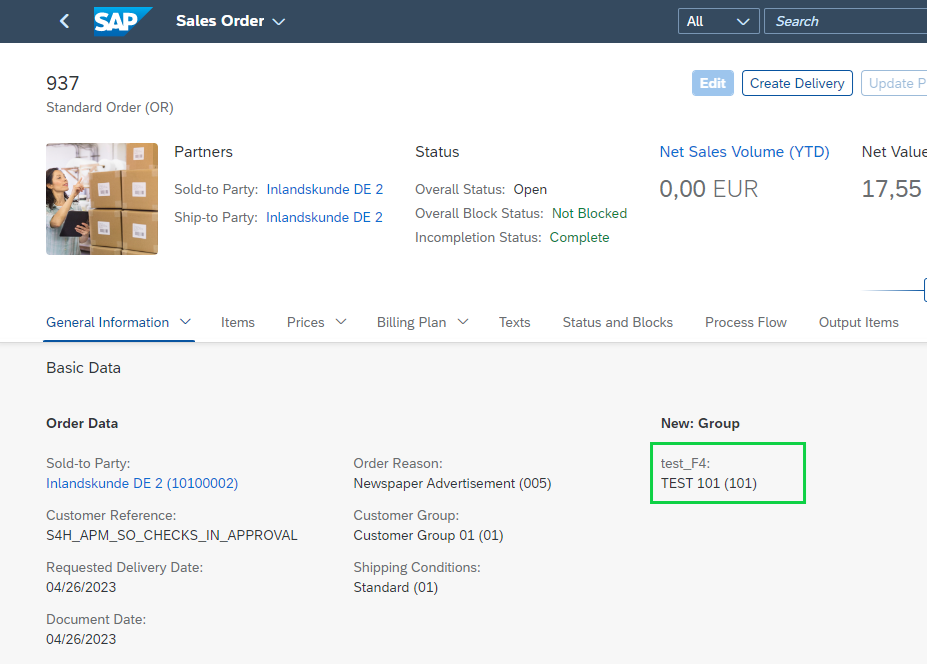
Task: Switch to the Output Items tab
Action: (858, 322)
